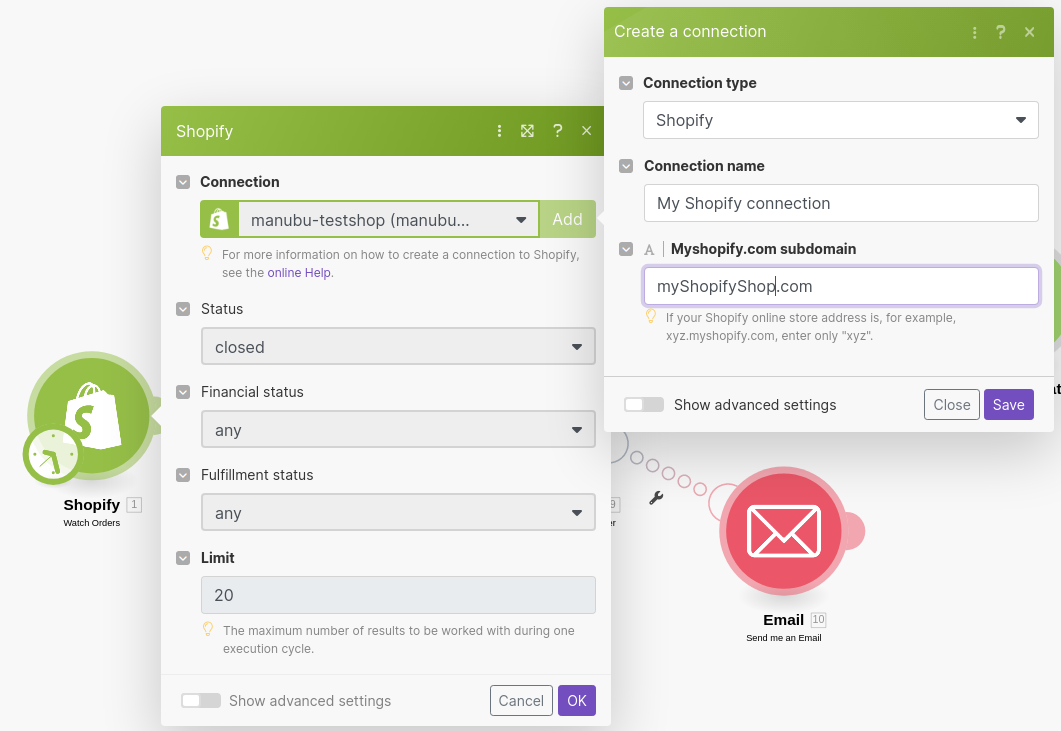The height and width of the screenshot is (731, 1061).
Task: Open three-dot menu in Create a connection dialog
Action: click(x=974, y=32)
